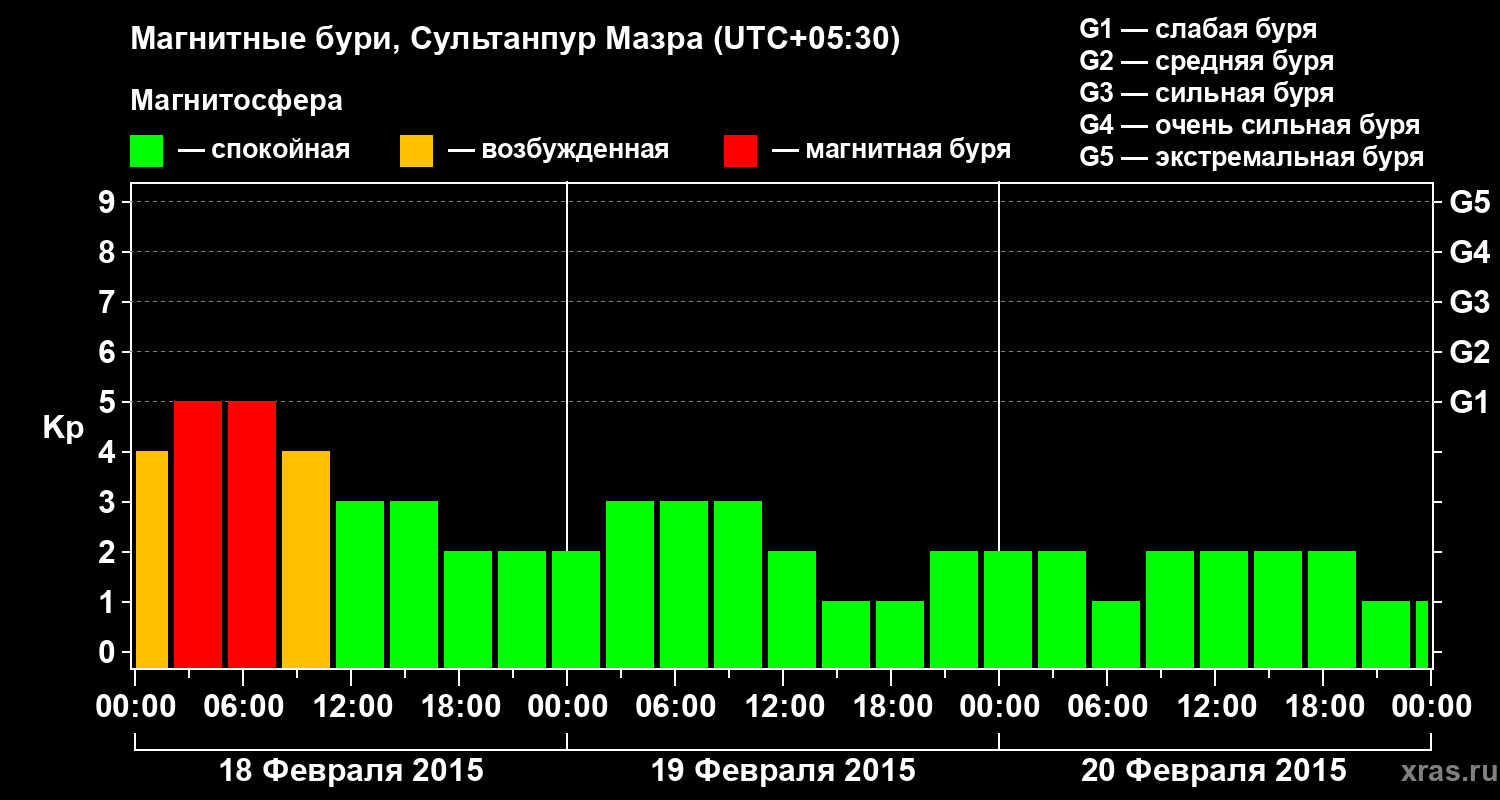Click the '12:00' time label under 18 February
Screen dimensions: 1500x800
[x=351, y=707]
